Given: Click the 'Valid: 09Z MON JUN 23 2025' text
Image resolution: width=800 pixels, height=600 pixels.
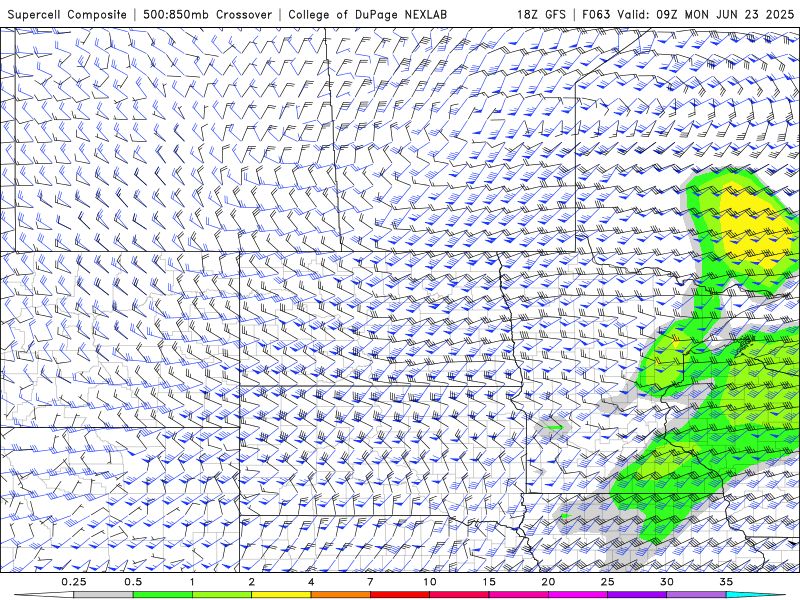Looking at the screenshot, I should (706, 14).
